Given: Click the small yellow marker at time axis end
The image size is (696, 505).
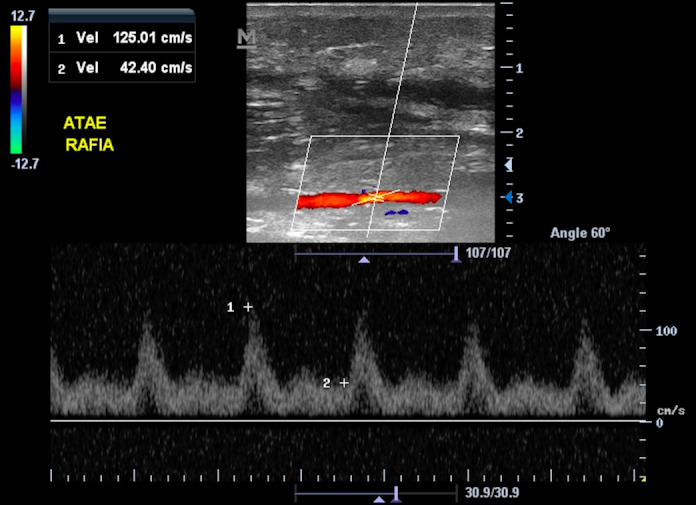Looking at the screenshot, I should pyautogui.click(x=643, y=479).
